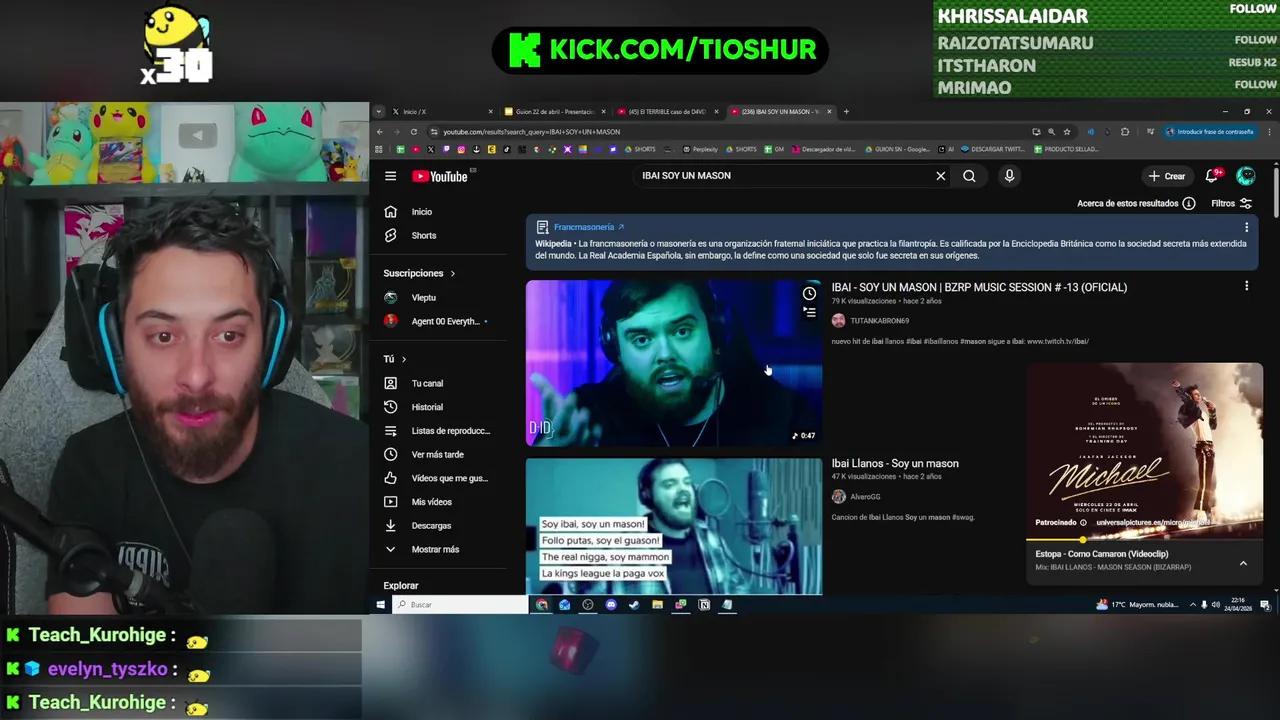1280x720 pixels.
Task: Open the YouTube hamburger guide menu
Action: (x=390, y=176)
